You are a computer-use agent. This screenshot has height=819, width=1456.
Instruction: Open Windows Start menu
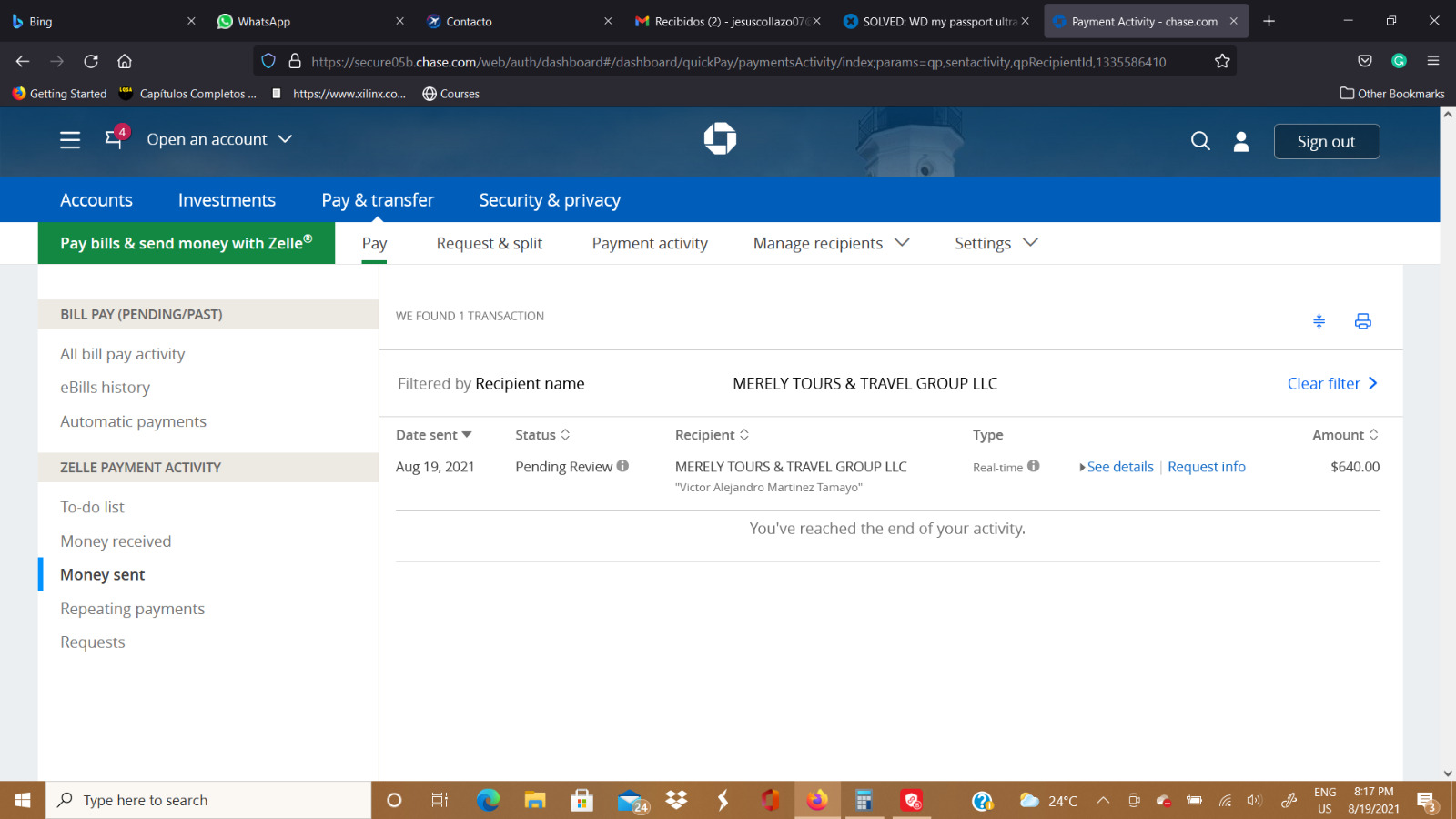pyautogui.click(x=23, y=800)
